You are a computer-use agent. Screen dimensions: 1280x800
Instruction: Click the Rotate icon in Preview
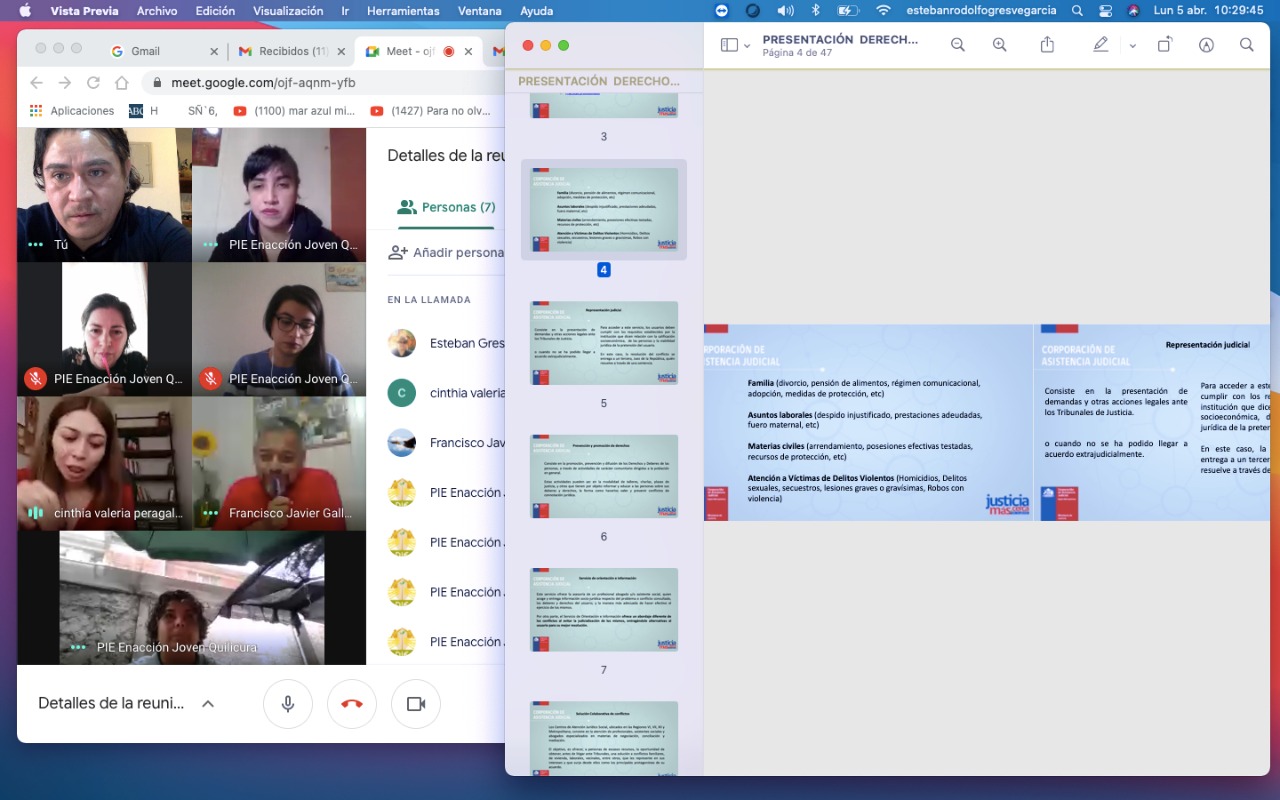point(1165,45)
